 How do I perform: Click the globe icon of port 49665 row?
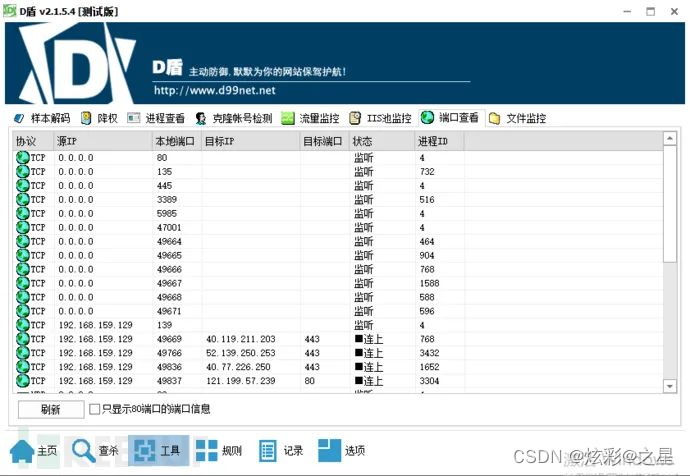[22, 255]
